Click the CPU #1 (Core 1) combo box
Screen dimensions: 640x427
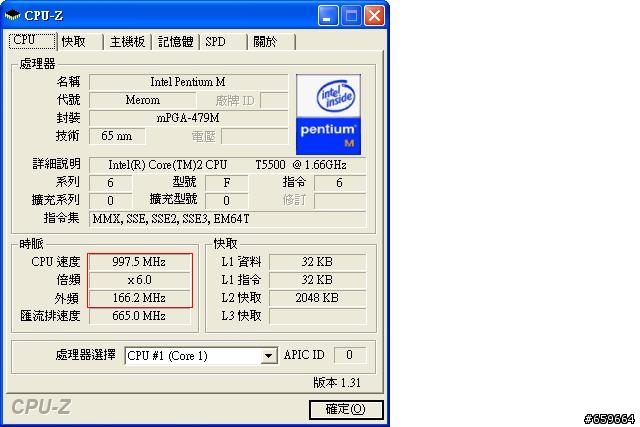pyautogui.click(x=201, y=356)
